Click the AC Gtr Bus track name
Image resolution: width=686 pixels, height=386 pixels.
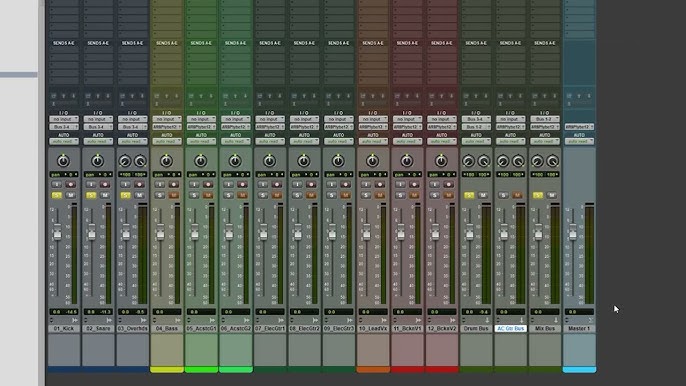point(510,328)
